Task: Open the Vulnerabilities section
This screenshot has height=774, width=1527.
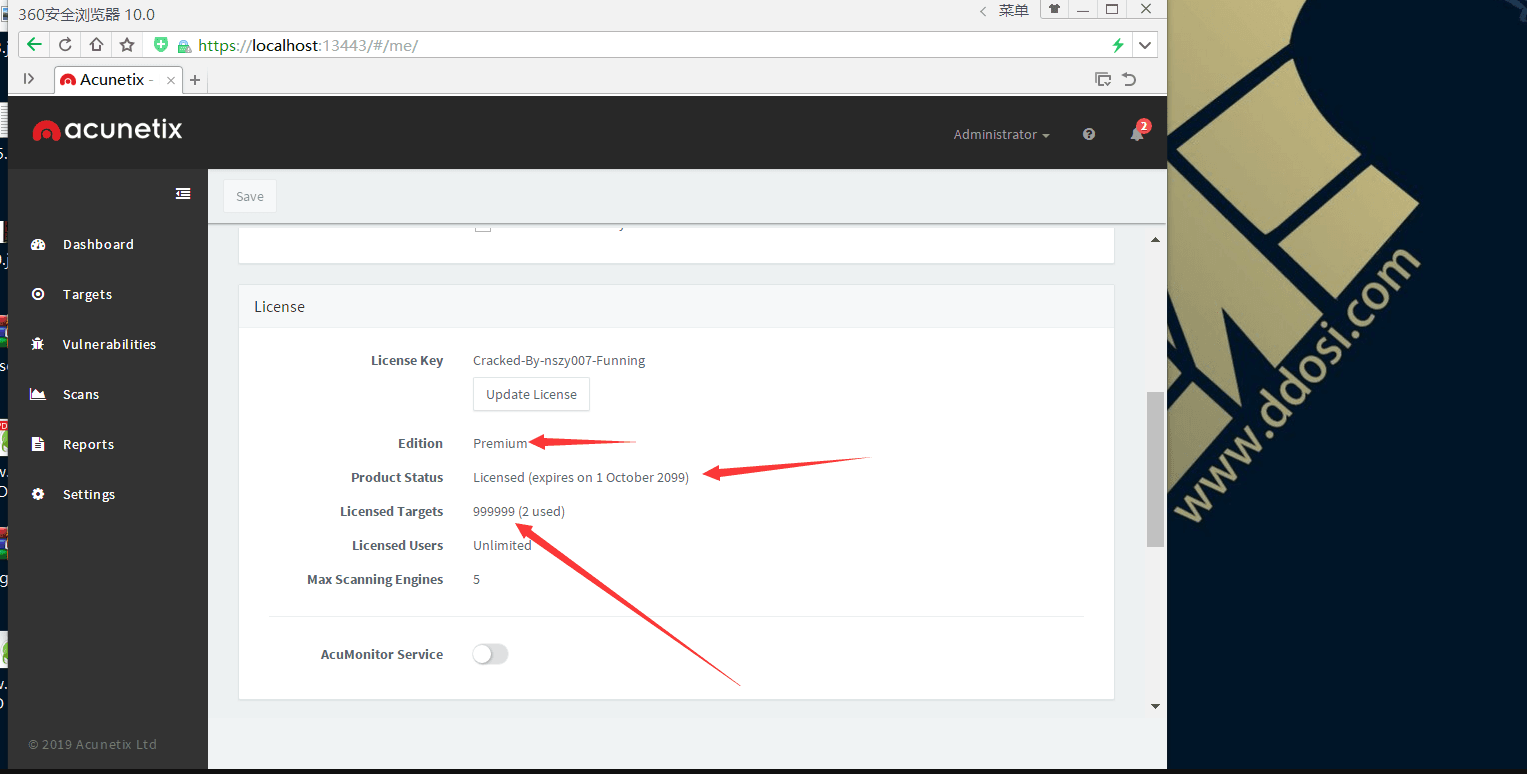Action: tap(107, 344)
